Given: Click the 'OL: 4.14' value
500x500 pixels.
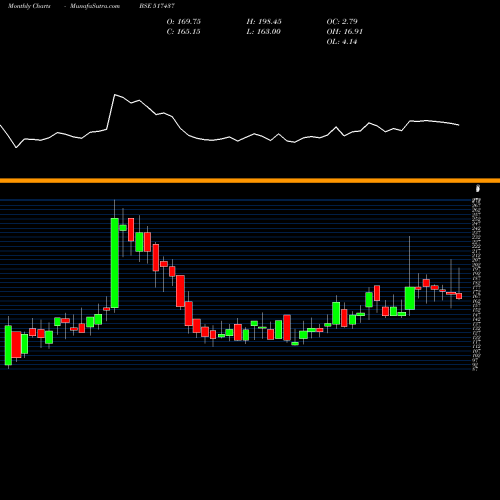Looking at the screenshot, I should click(x=342, y=42).
